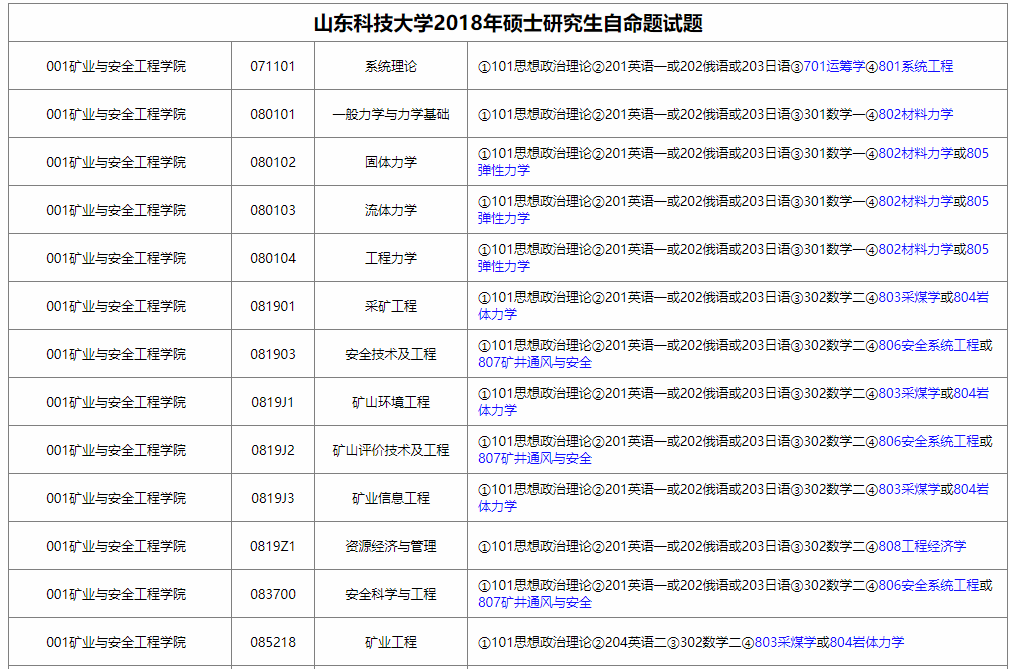Open 803采煤学 link in 矿山环境工程 row
The width and height of the screenshot is (1010, 669).
point(909,393)
